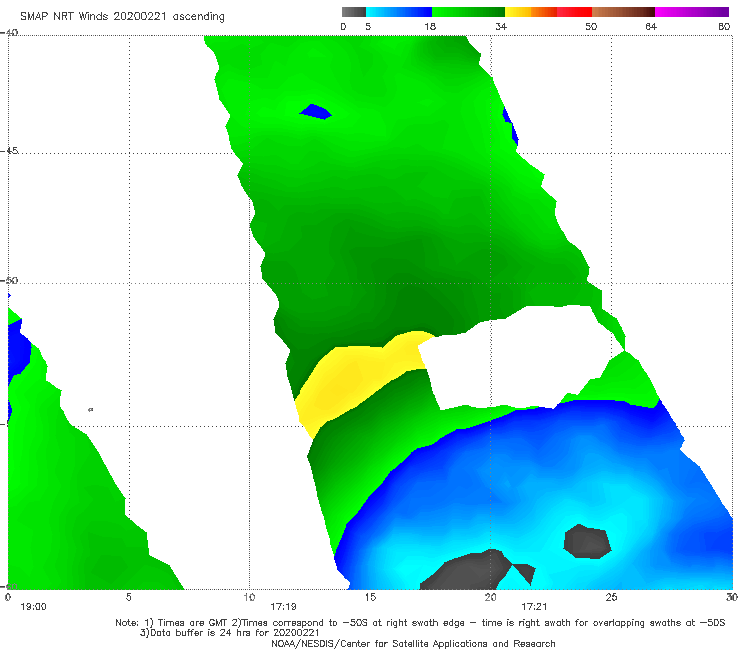Click the longitude axis label '15'
This screenshot has width=740, height=650.
370,597
